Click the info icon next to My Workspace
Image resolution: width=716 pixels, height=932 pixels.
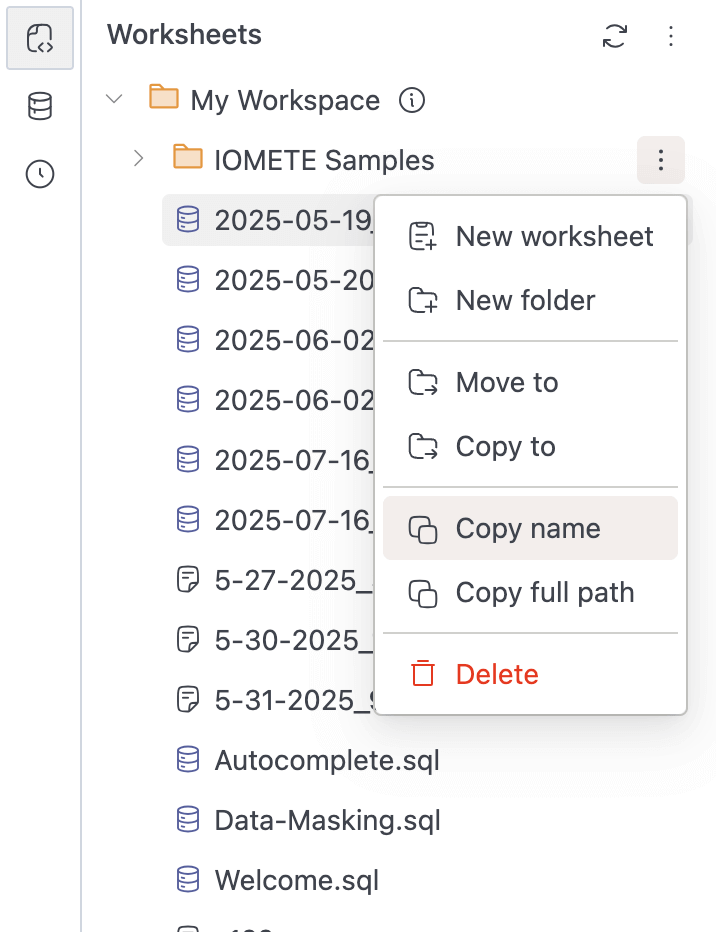[411, 100]
